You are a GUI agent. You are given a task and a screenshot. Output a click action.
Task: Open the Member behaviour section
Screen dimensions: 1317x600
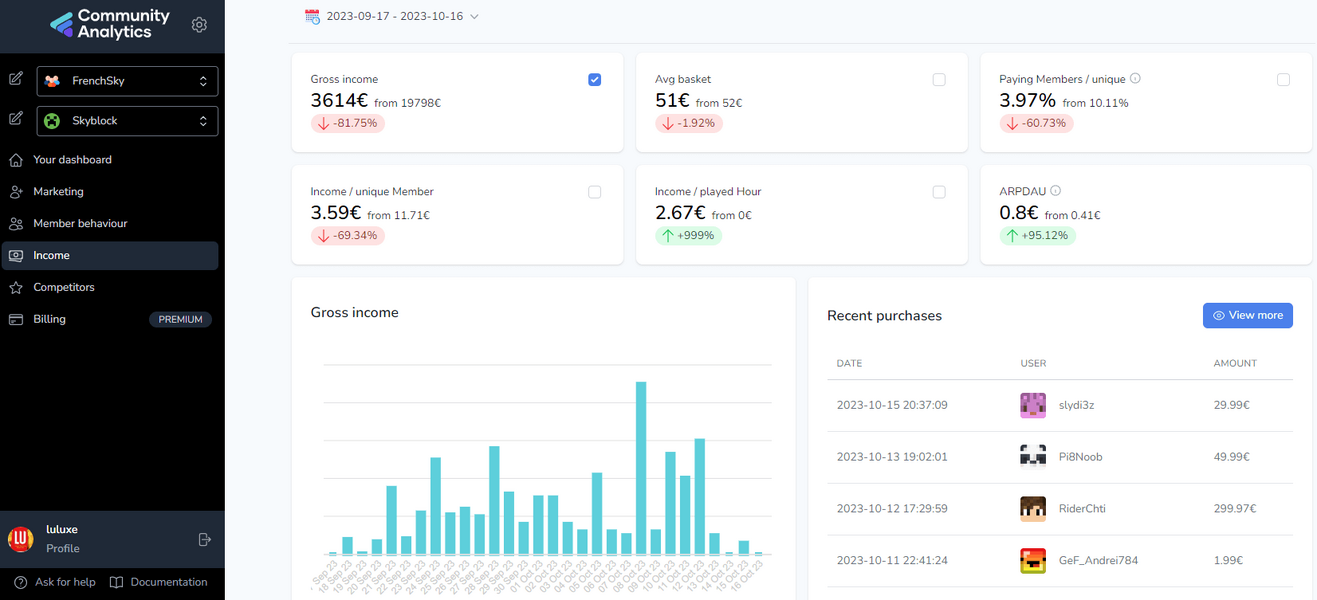point(82,223)
